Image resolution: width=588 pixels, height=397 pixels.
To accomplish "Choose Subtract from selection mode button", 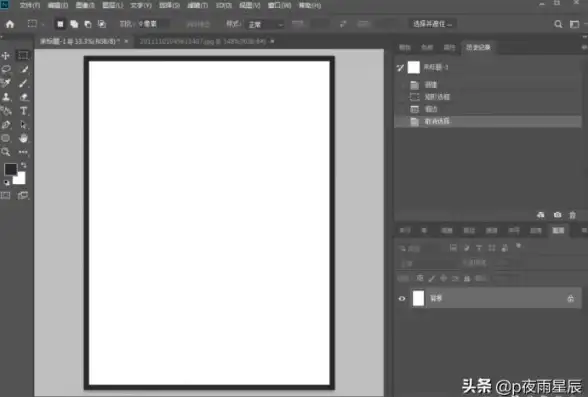I will point(88,24).
